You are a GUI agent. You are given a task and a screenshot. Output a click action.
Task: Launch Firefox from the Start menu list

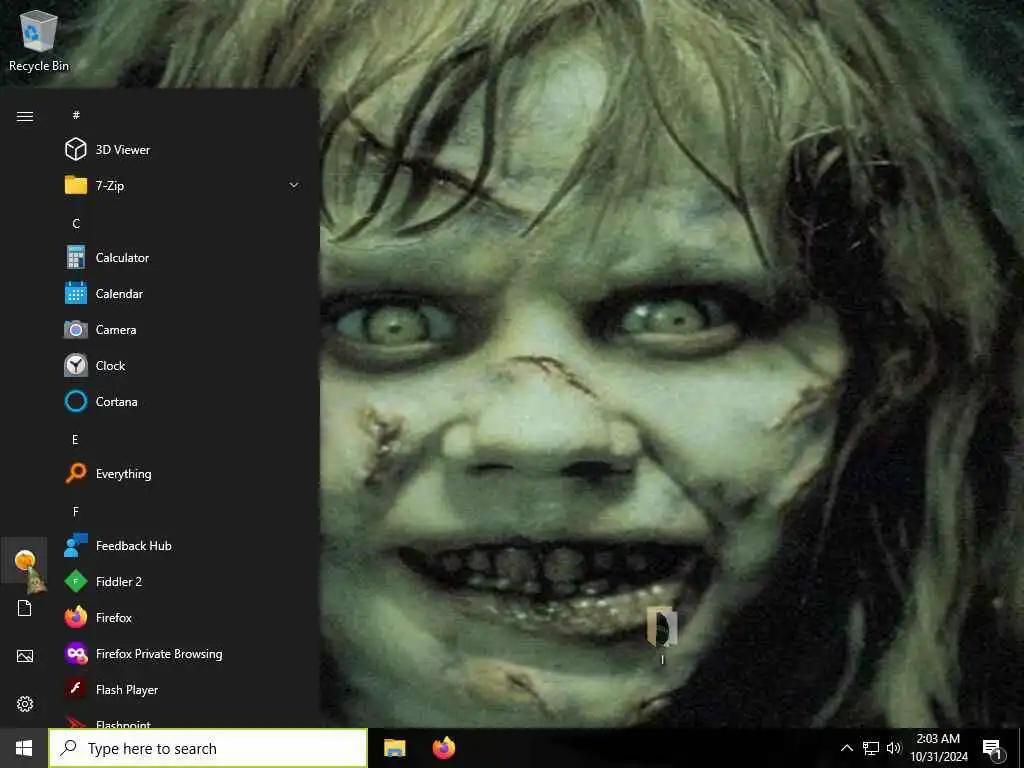(183, 618)
